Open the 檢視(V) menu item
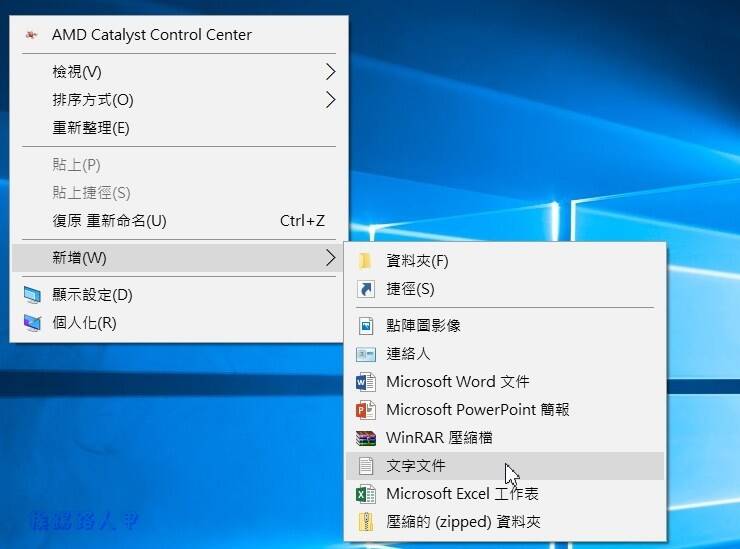This screenshot has height=549, width=740. 179,72
